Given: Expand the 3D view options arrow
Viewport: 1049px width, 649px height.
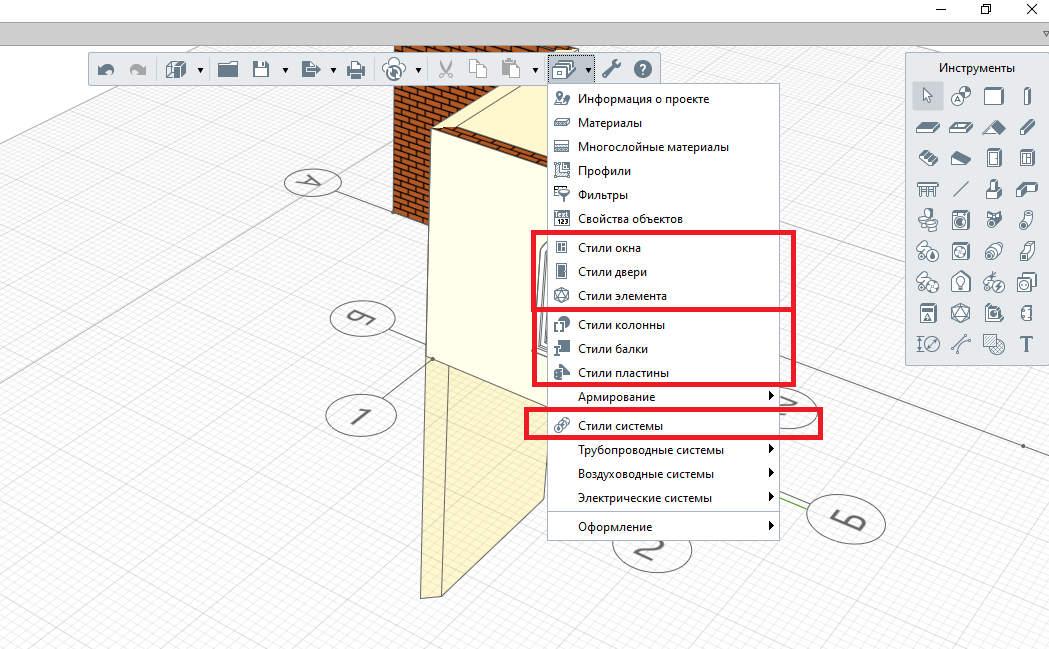Looking at the screenshot, I should (200, 70).
